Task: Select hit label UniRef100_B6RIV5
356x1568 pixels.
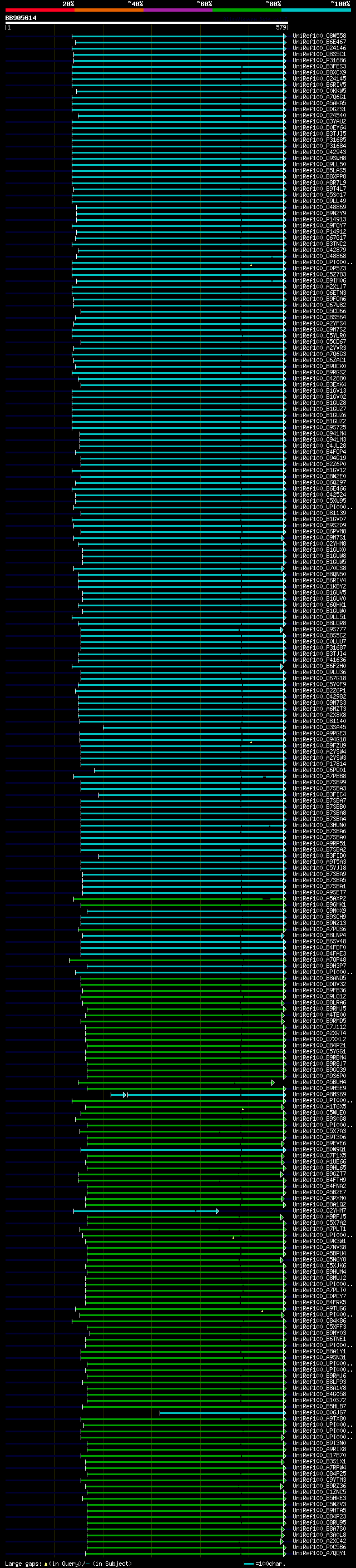Action: [319, 85]
